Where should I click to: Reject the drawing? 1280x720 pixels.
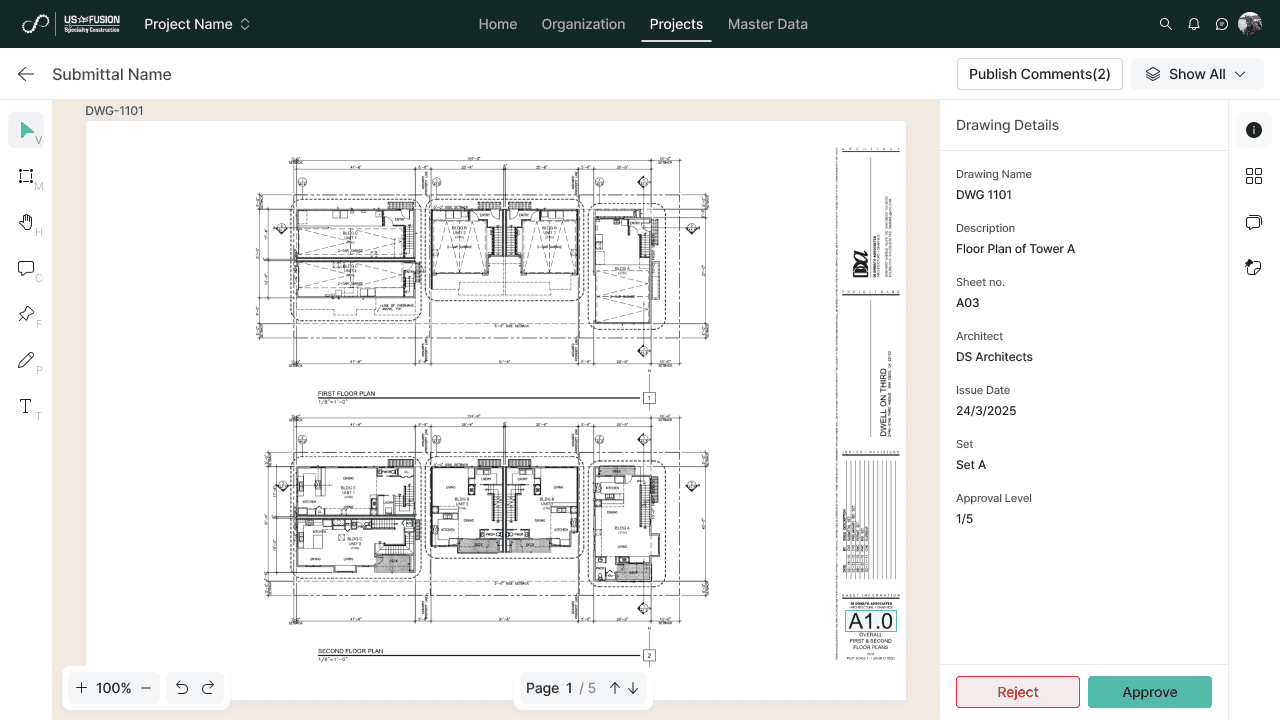(1018, 692)
